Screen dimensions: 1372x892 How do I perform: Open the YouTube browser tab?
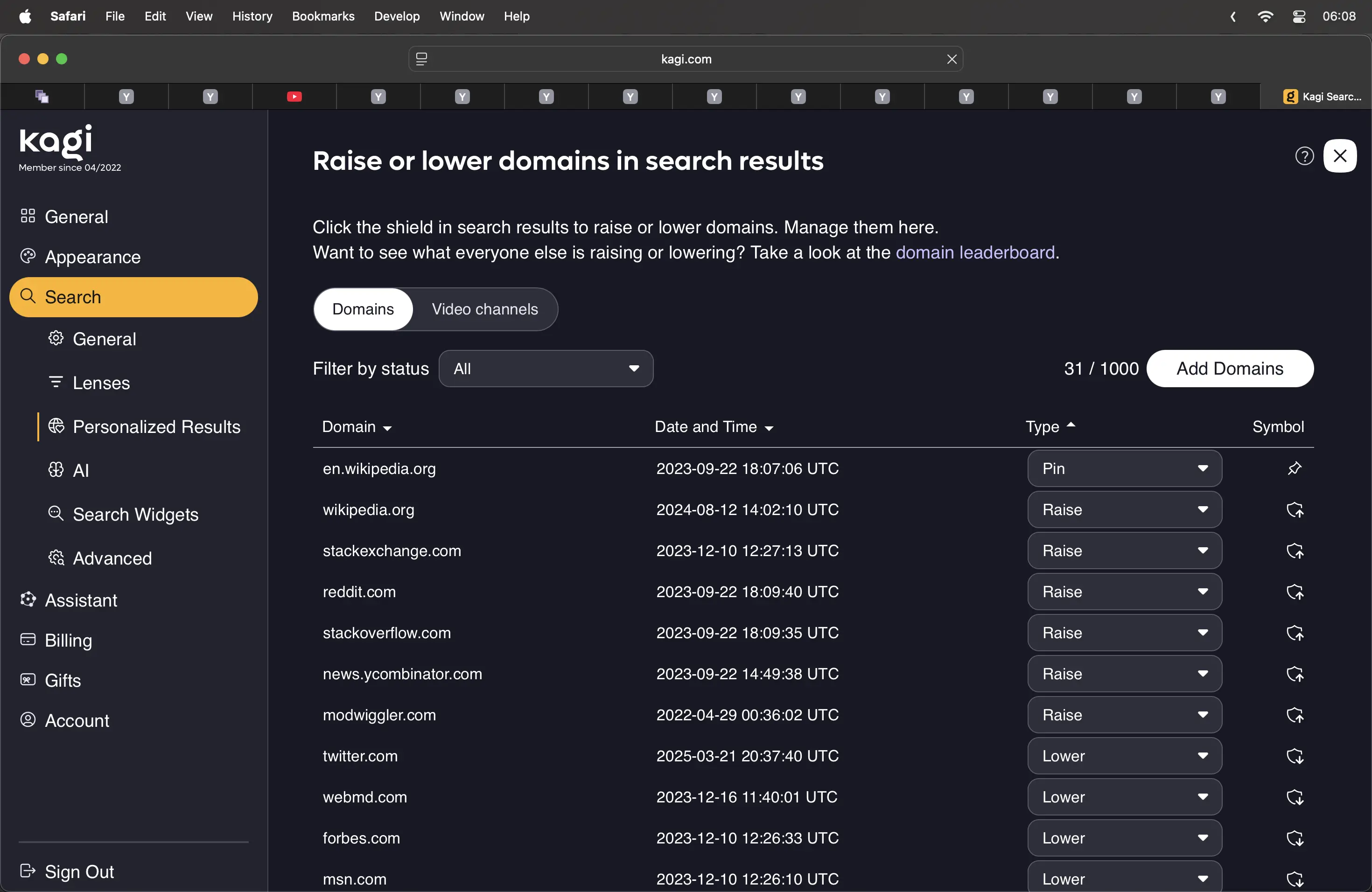[294, 96]
